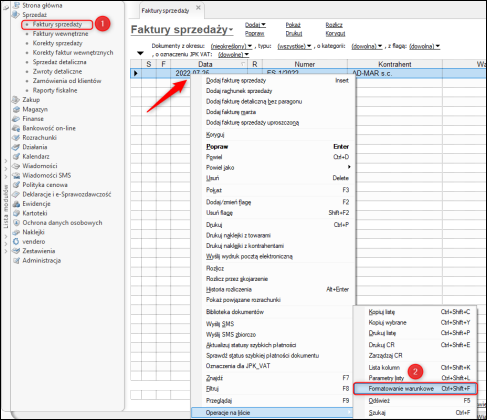Open the vendero module icon
The image size is (487, 420).
(16, 242)
